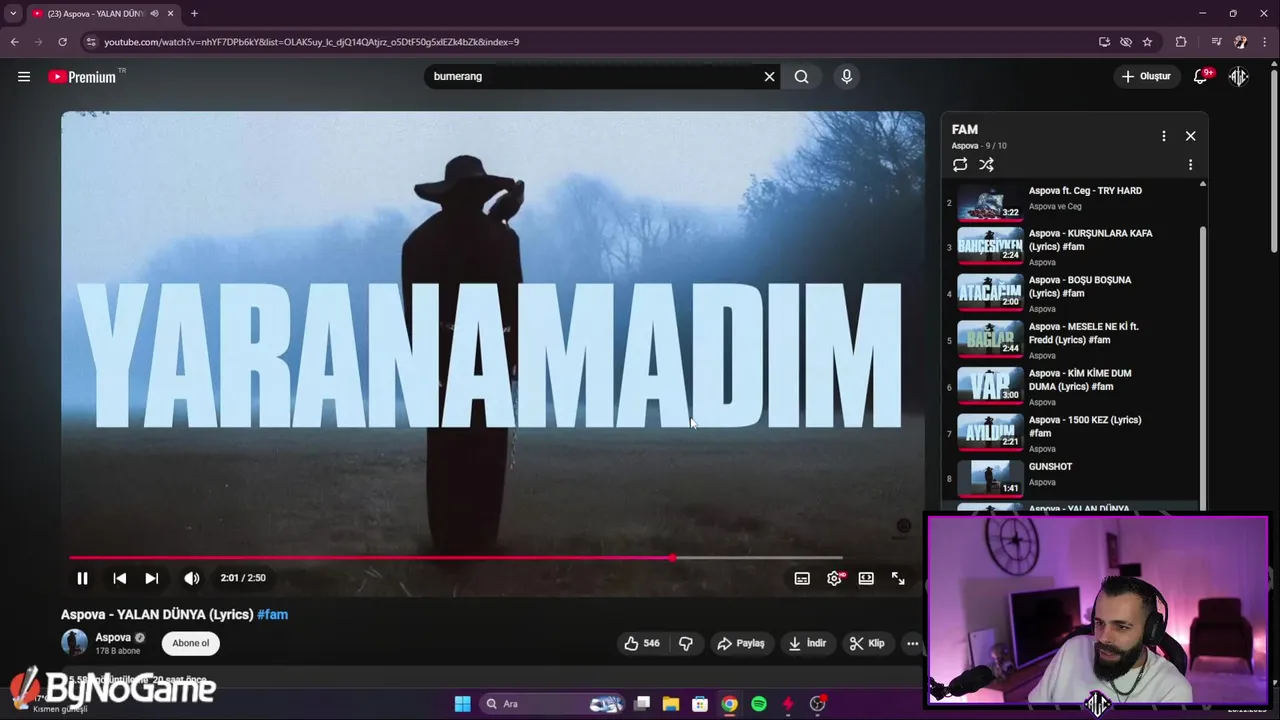Dislike the video
Viewport: 1280px width, 720px height.
pos(686,643)
